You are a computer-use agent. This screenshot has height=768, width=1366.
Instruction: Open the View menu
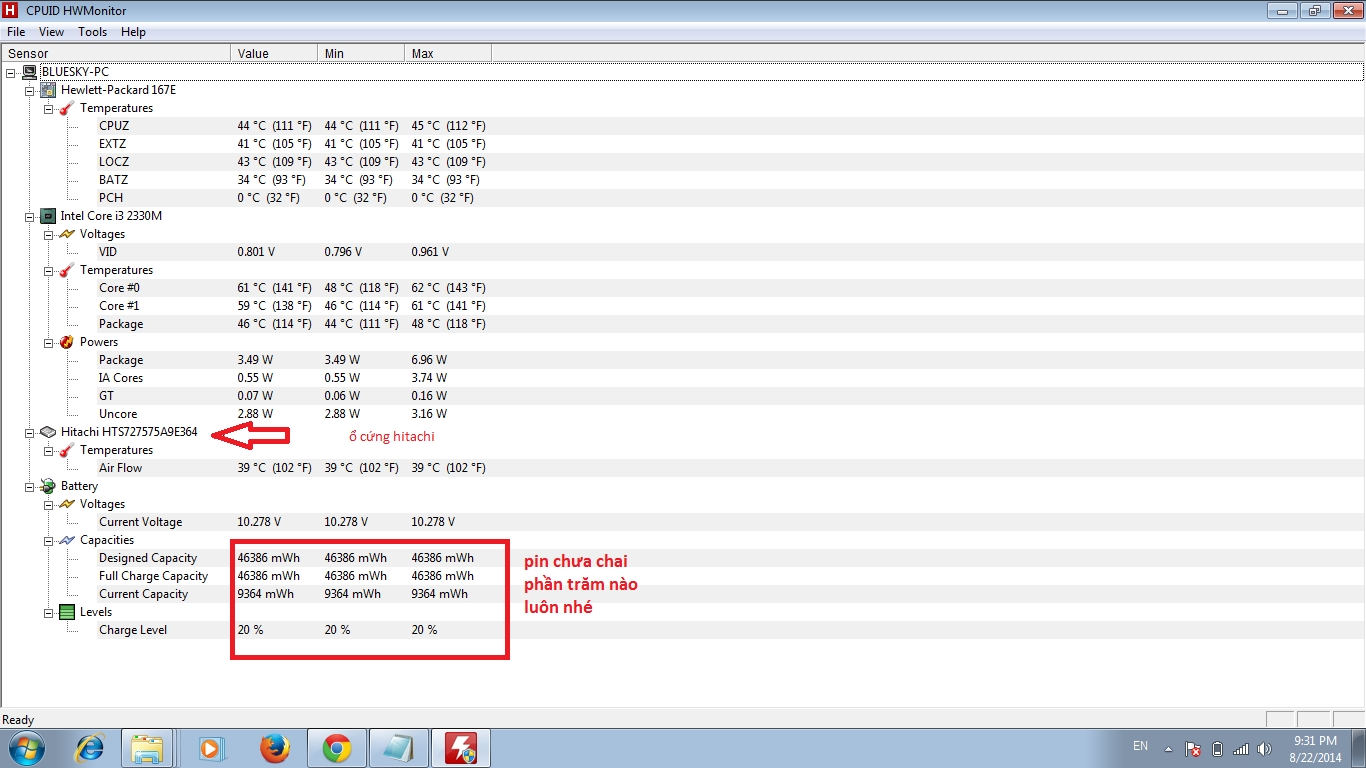(x=51, y=32)
